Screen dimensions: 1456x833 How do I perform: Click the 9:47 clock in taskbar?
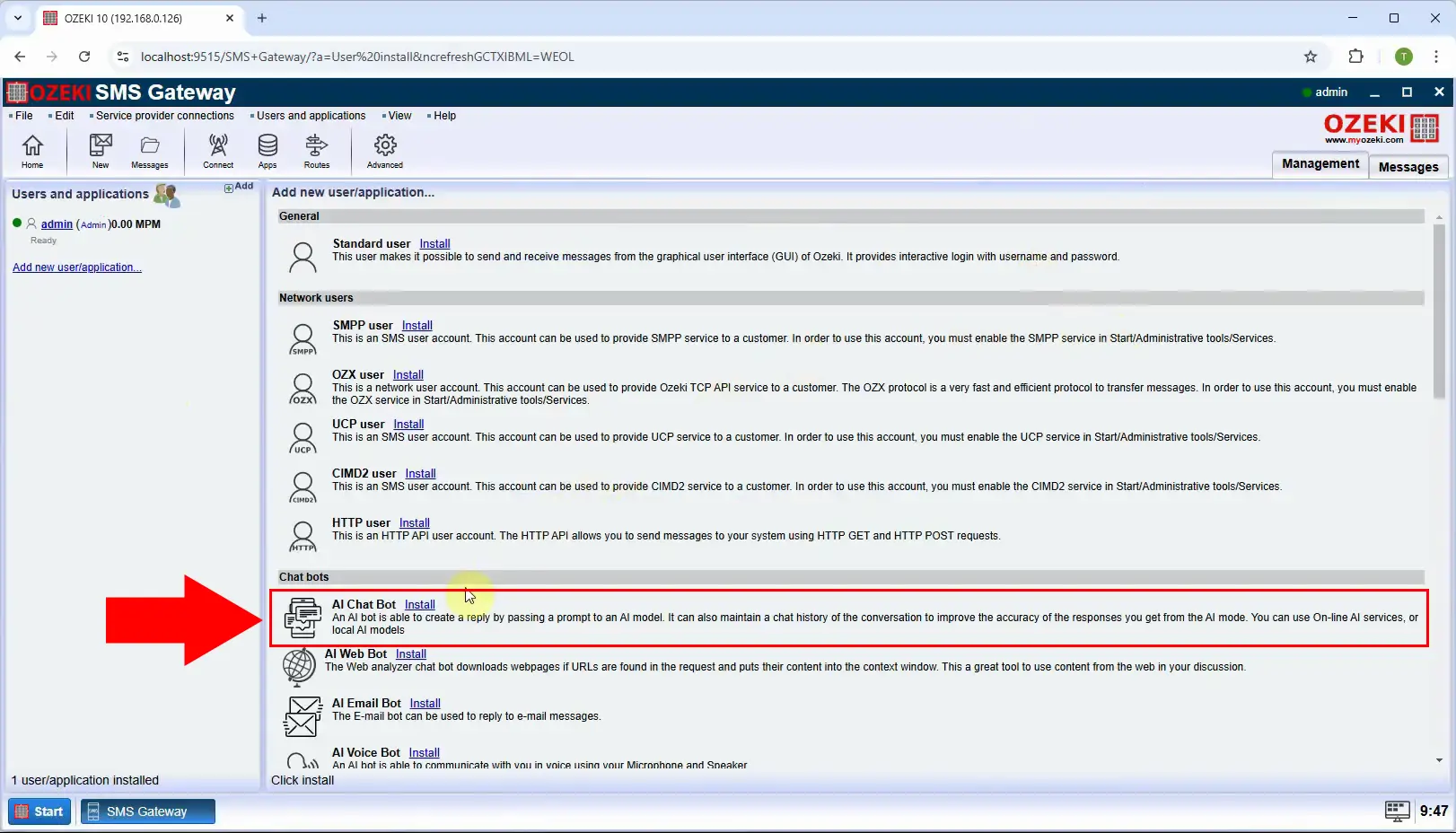(x=1434, y=811)
